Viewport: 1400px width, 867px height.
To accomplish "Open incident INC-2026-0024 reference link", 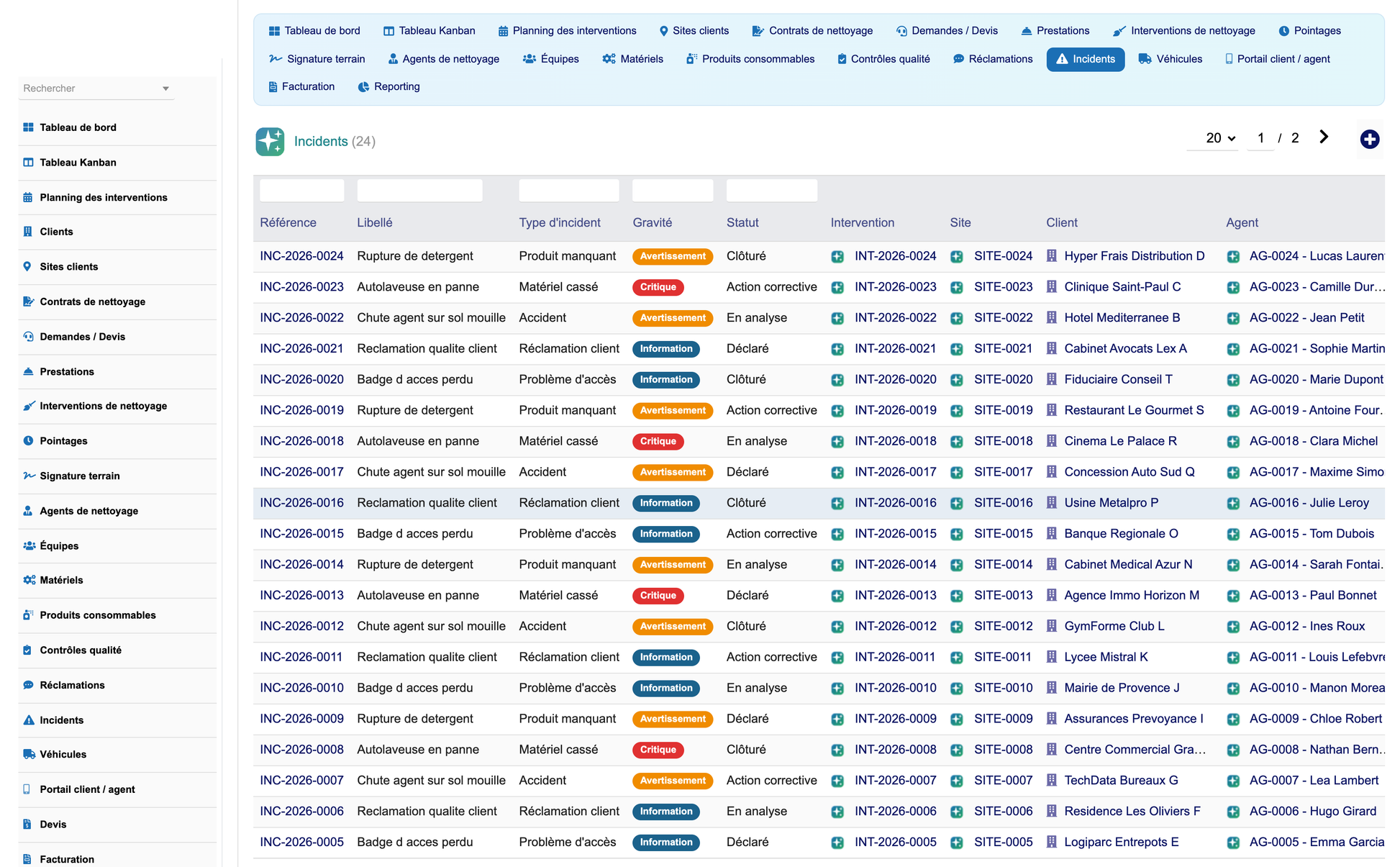I will (301, 256).
